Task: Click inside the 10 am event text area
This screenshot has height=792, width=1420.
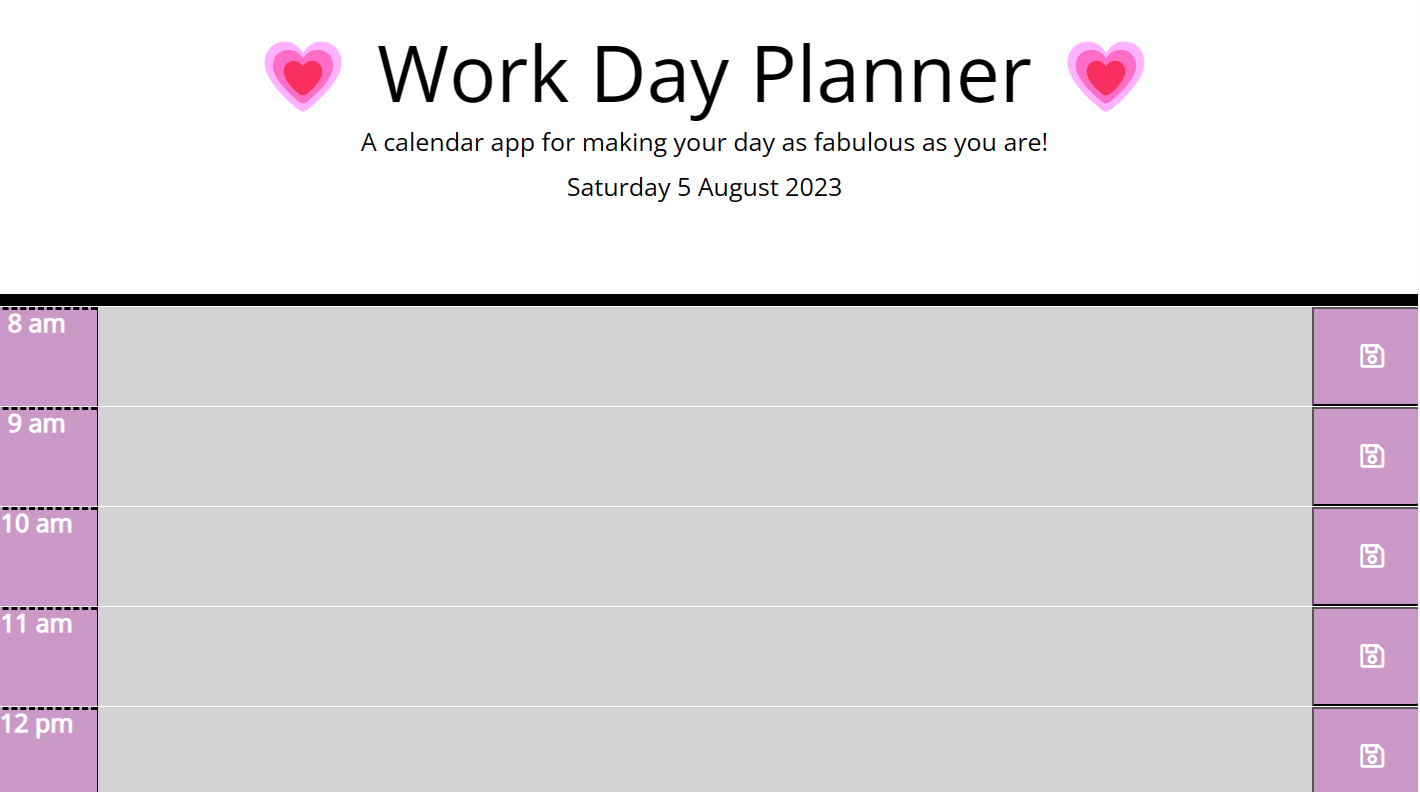Action: click(700, 556)
